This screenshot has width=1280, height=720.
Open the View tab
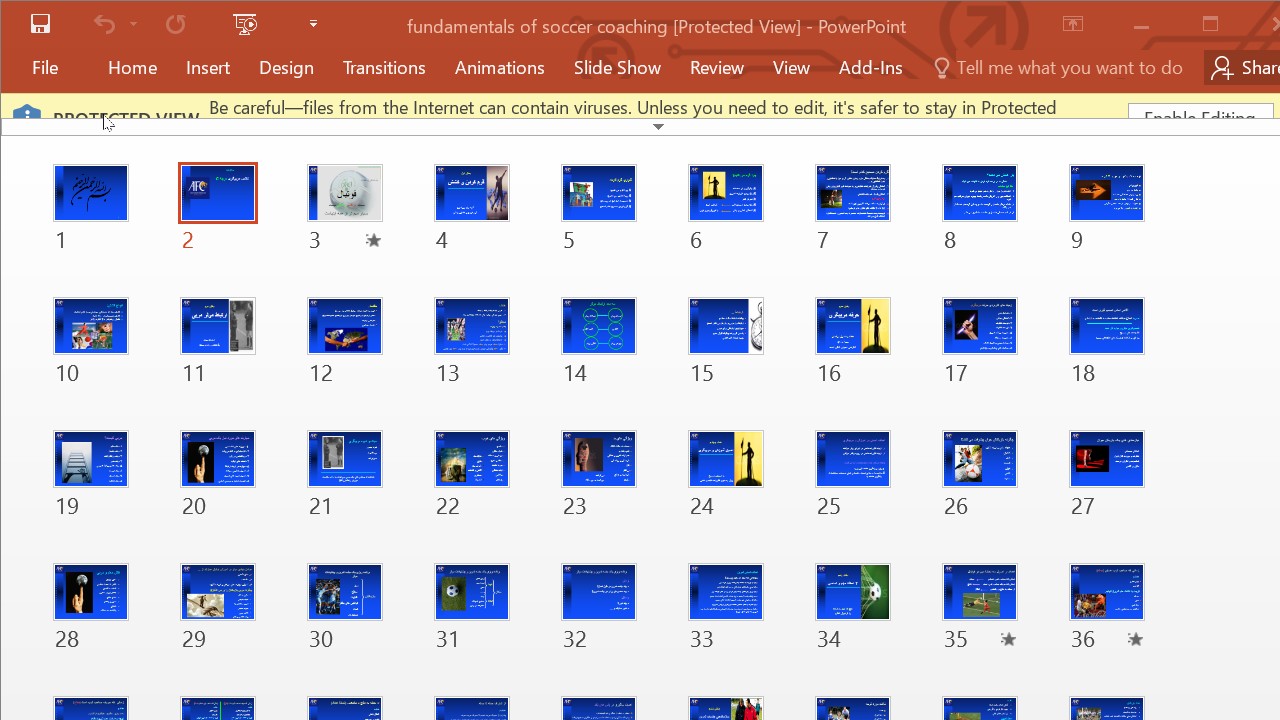coord(791,68)
